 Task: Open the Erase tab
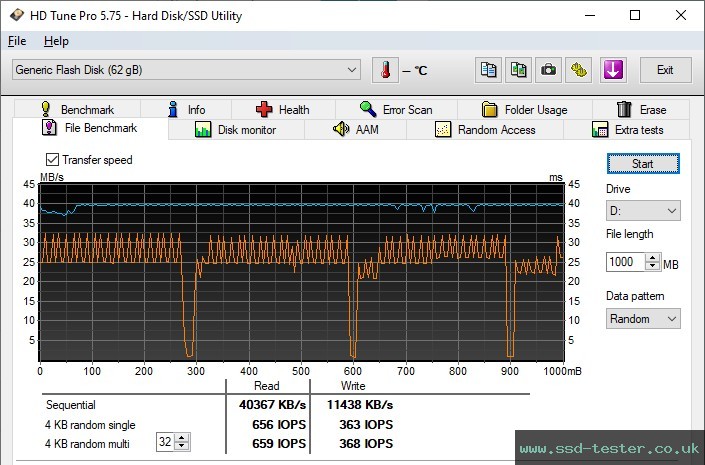[641, 109]
